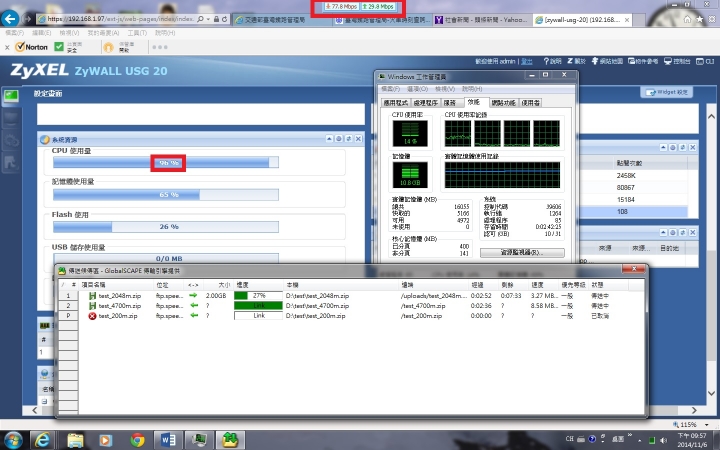Screen dimensions: 720x450
Task: Open the 使用者 tab in Task Manager
Action: click(530, 103)
